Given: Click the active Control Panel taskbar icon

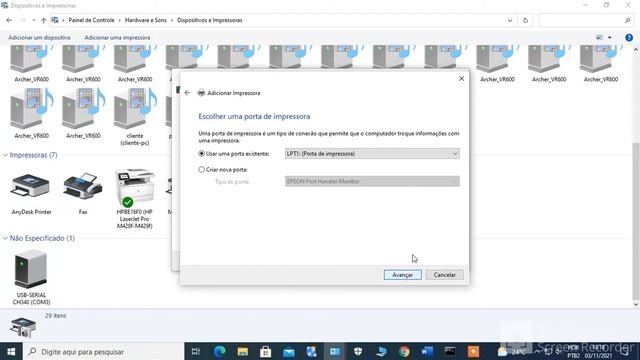Looking at the screenshot, I should (335, 351).
